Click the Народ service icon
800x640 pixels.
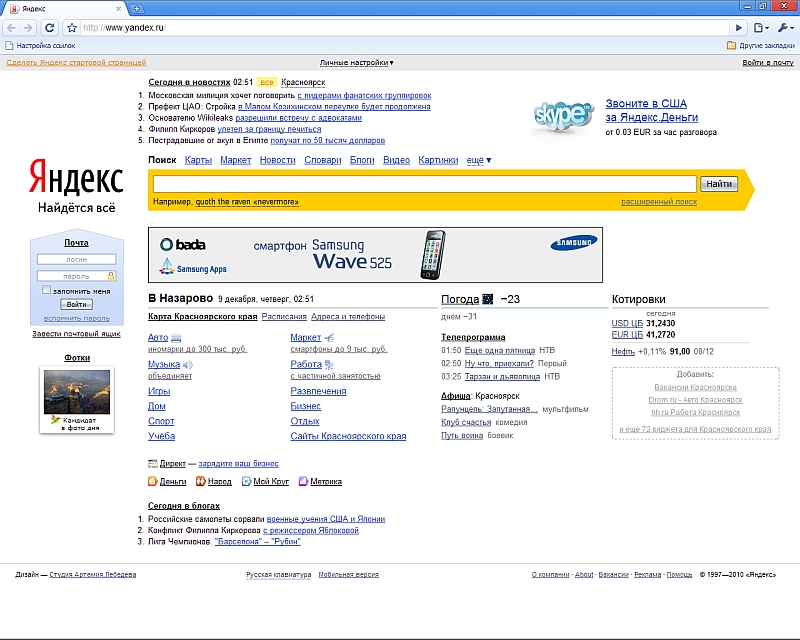(x=201, y=481)
